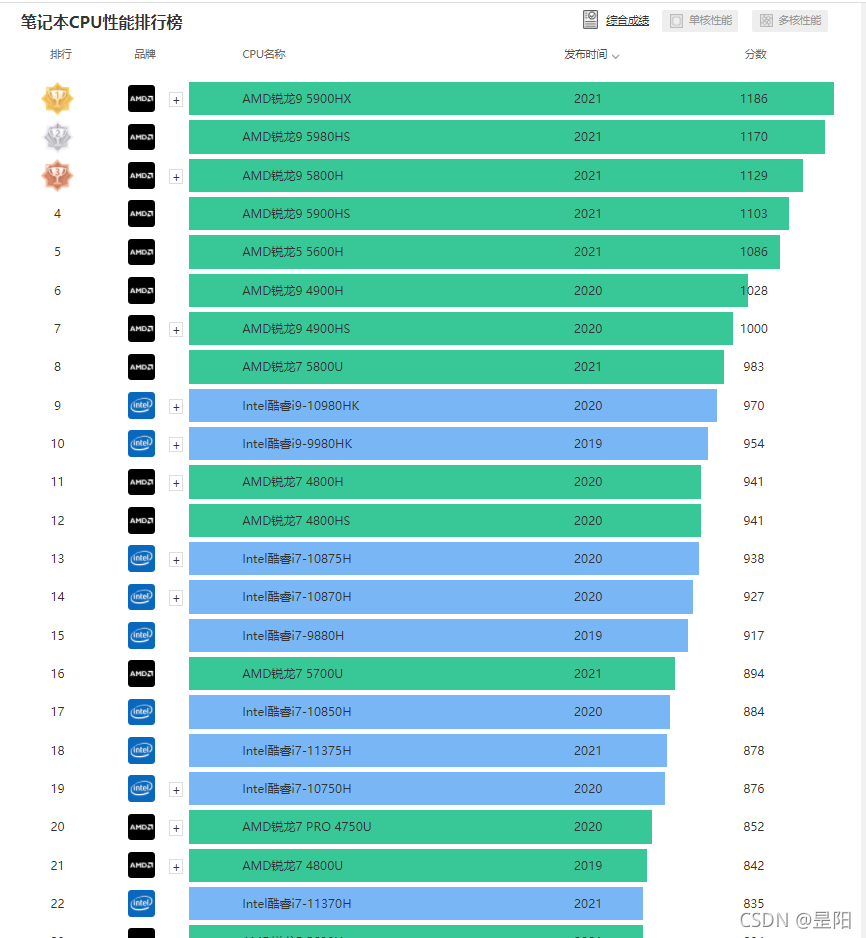Click the CPU名称 column header

(x=264, y=54)
